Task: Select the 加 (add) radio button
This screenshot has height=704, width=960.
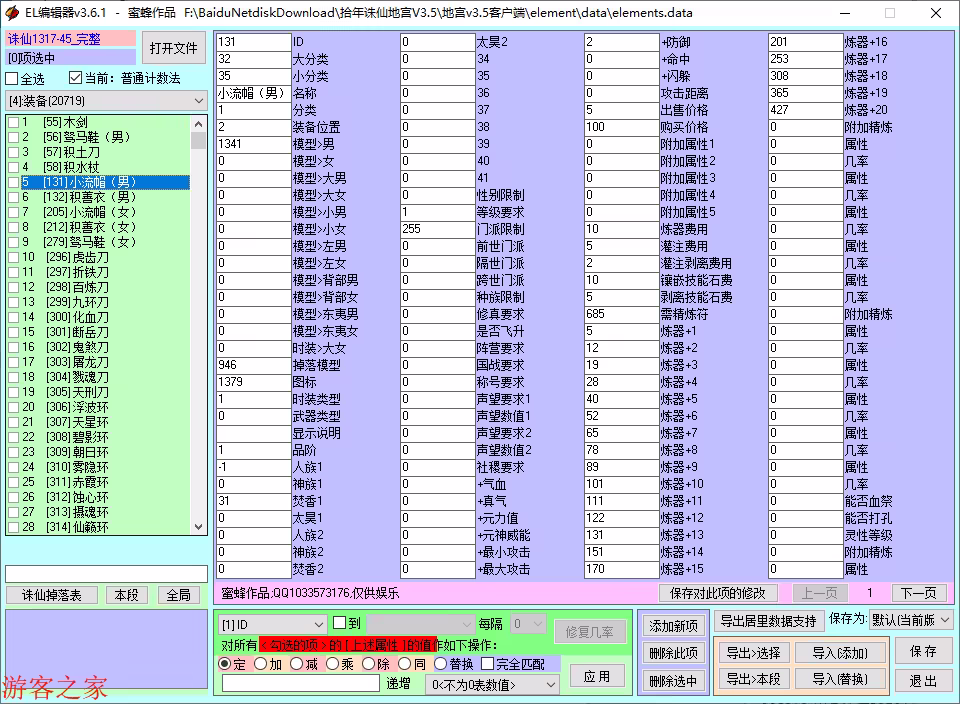Action: pyautogui.click(x=261, y=663)
